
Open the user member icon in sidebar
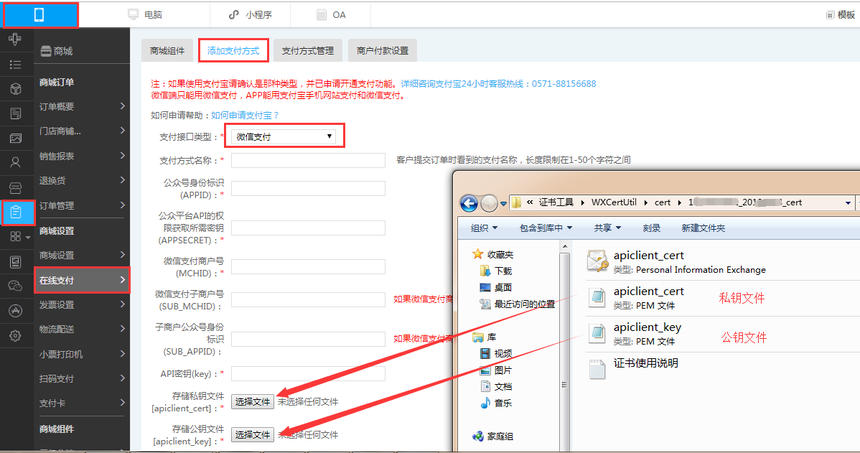[15, 162]
